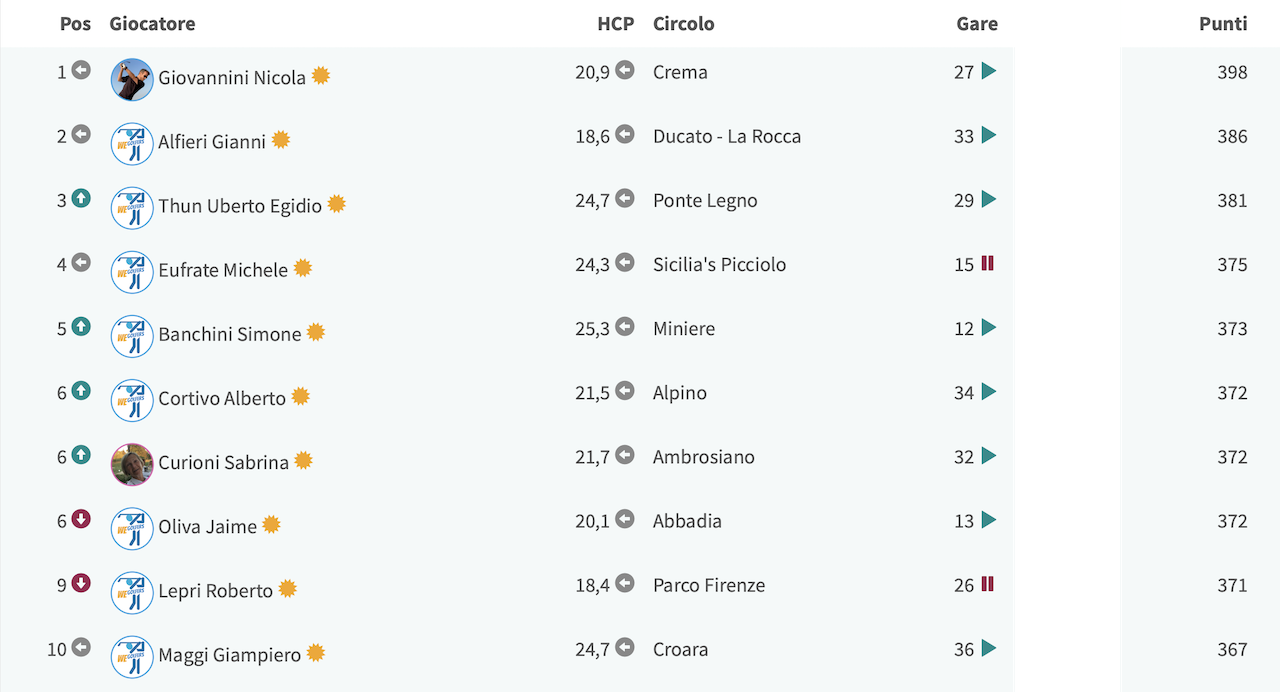Screen dimensions: 1280x692
Task: Click Giovannini Nicola's profile photo
Action: 132,79
